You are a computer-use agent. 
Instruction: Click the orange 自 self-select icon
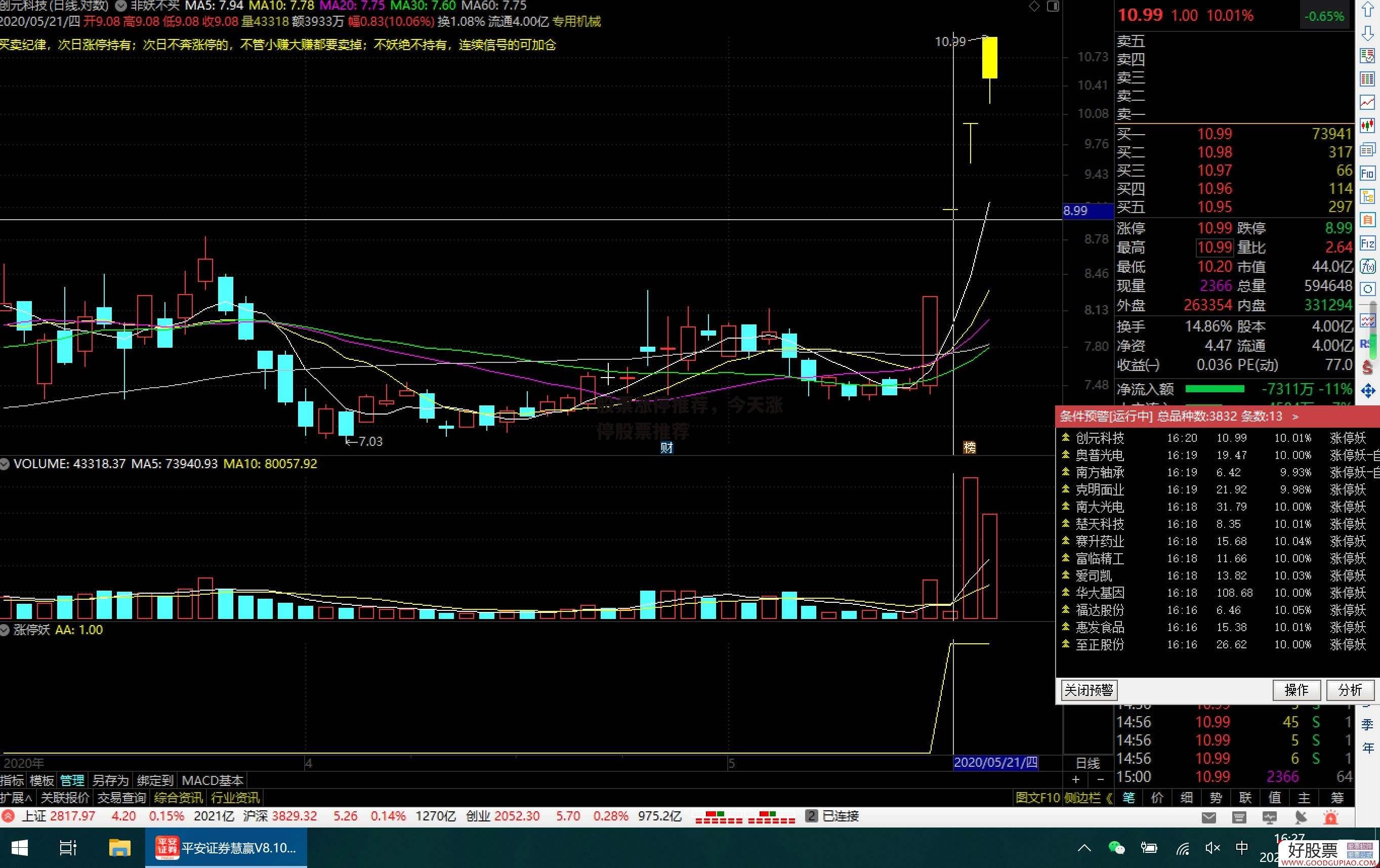(1367, 220)
